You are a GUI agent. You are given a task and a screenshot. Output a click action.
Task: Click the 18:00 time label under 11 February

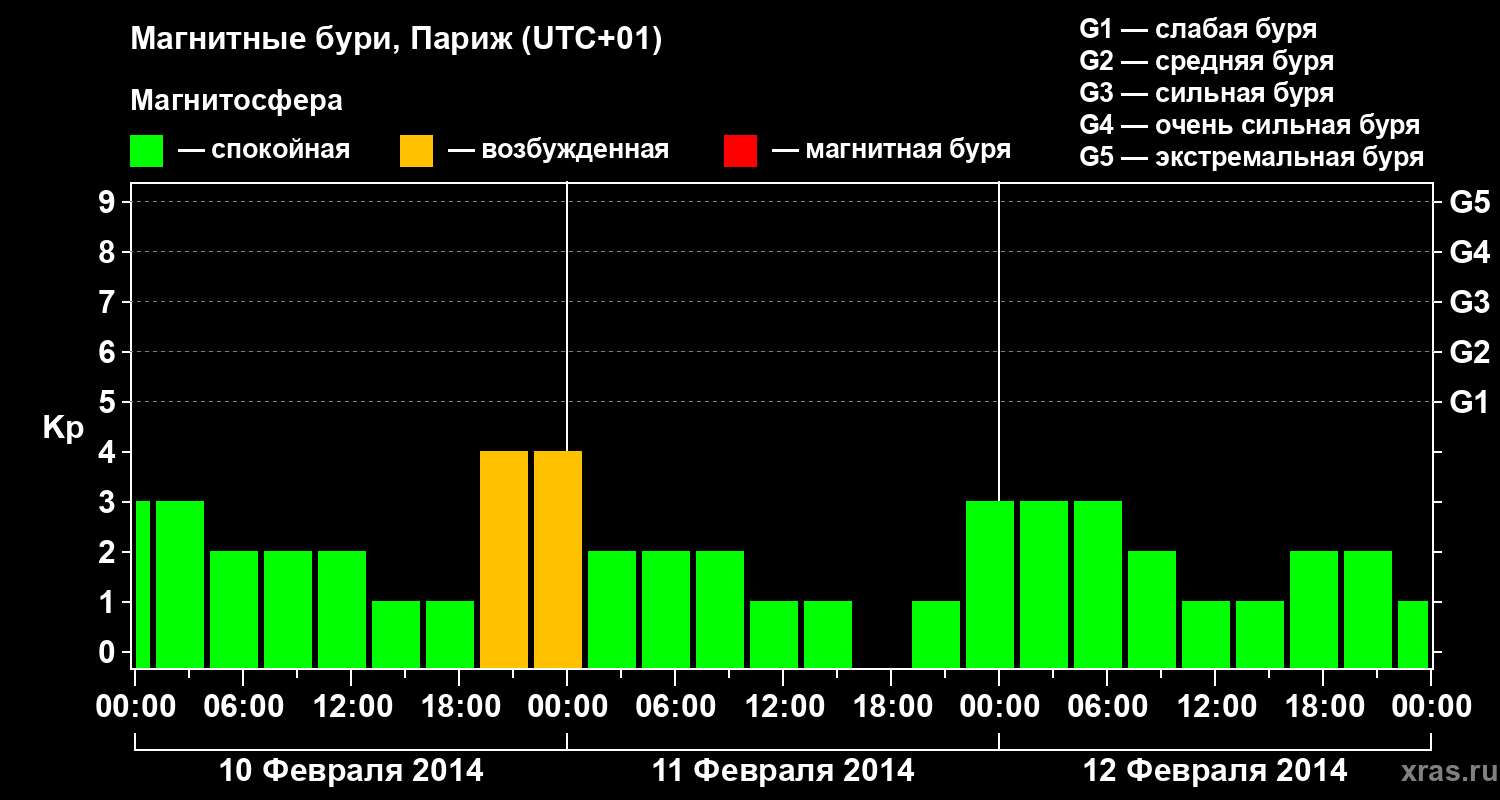pos(891,706)
